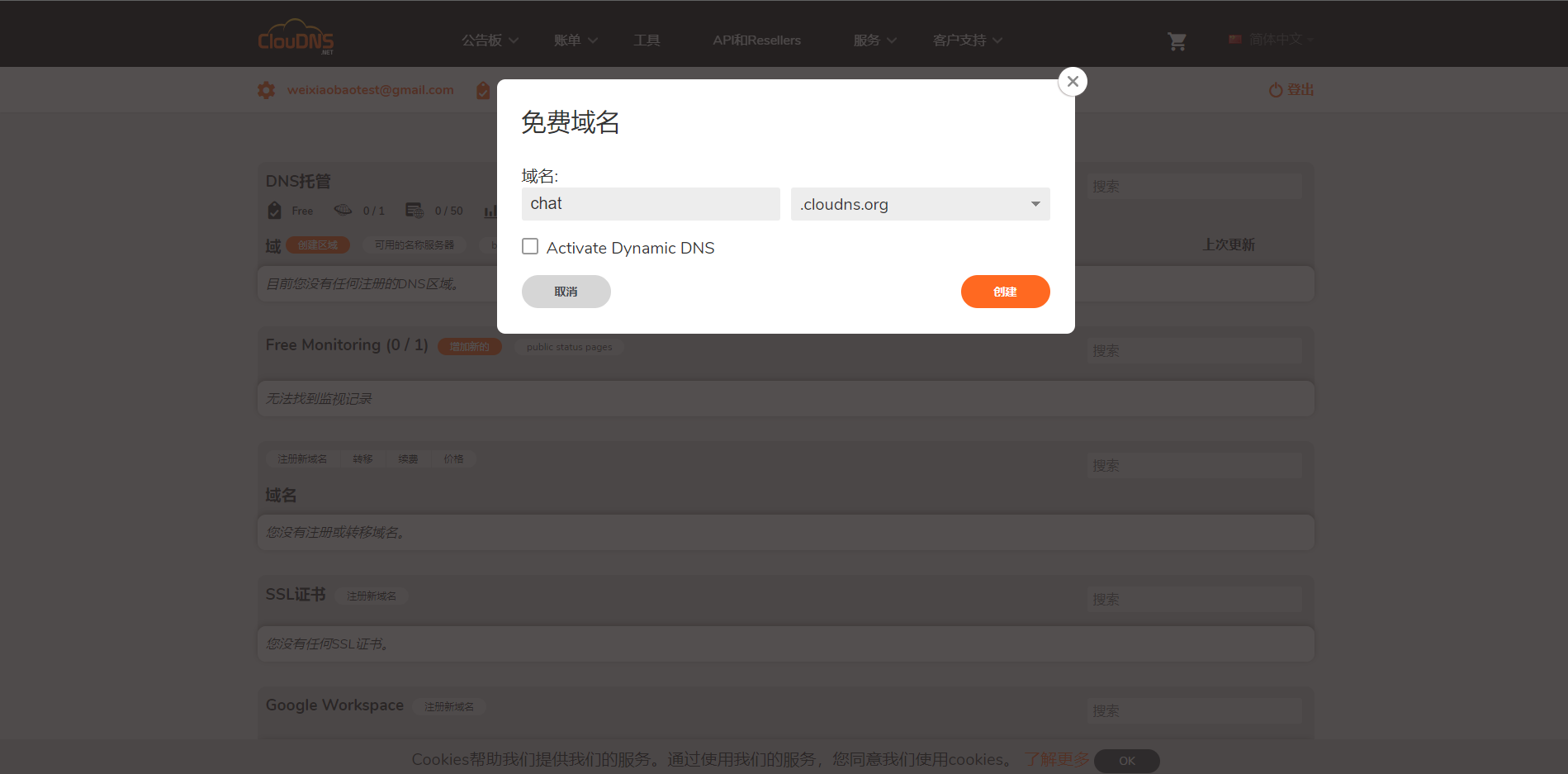Click the settings gear beside the email
The width and height of the screenshot is (1568, 774).
[266, 90]
